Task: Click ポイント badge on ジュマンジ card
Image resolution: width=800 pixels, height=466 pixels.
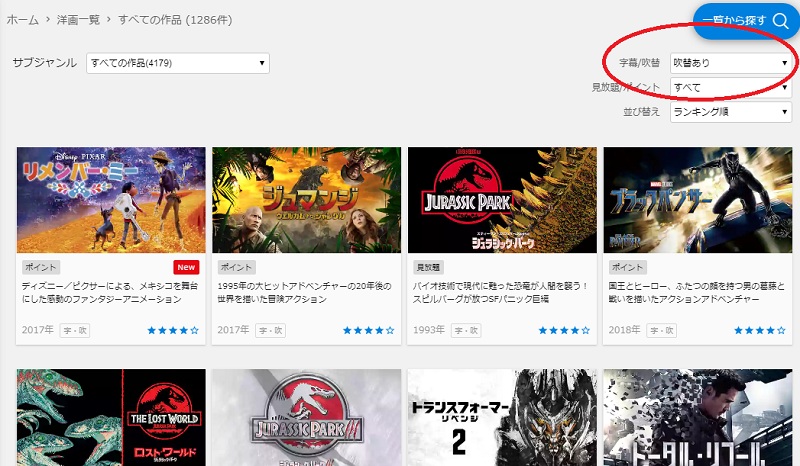Action: pos(236,267)
